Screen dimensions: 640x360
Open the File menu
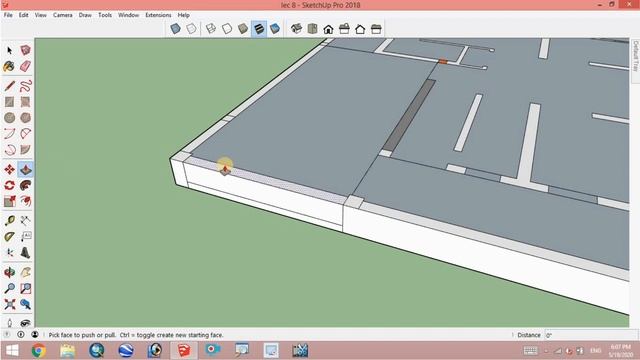point(8,15)
